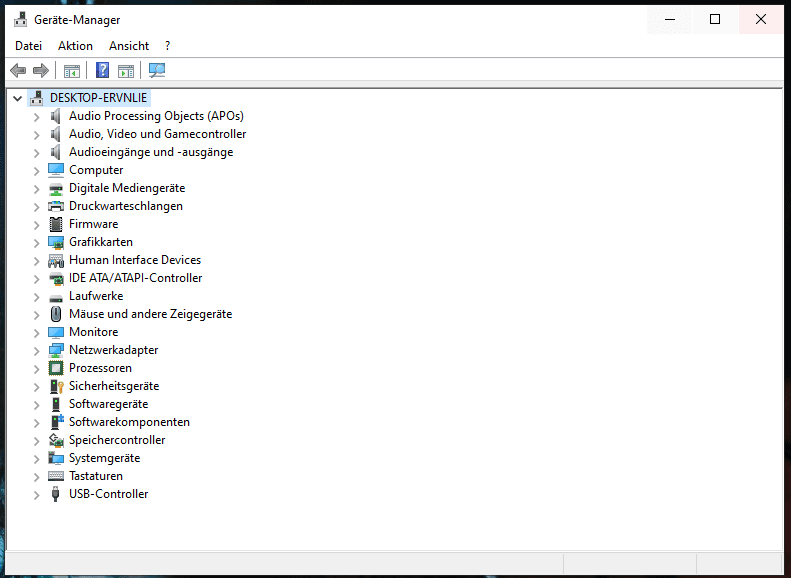Expand the Systemgeräte category
The width and height of the screenshot is (791, 578).
pos(36,459)
